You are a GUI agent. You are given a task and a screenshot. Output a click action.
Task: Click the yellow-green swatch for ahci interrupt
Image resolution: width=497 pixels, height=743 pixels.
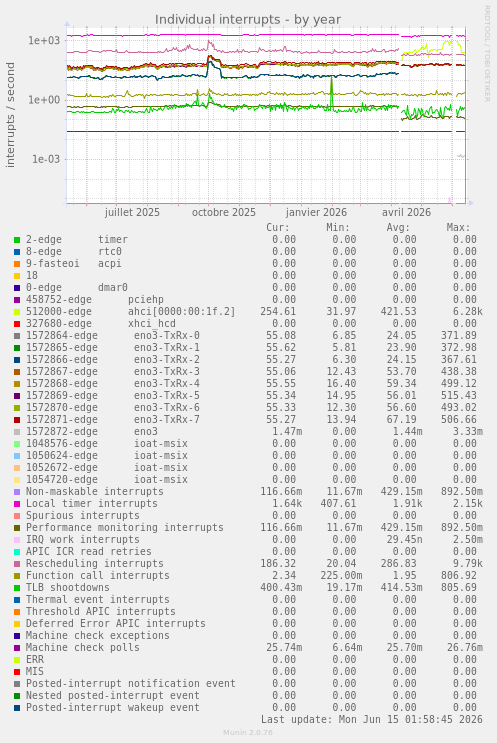pyautogui.click(x=17, y=312)
